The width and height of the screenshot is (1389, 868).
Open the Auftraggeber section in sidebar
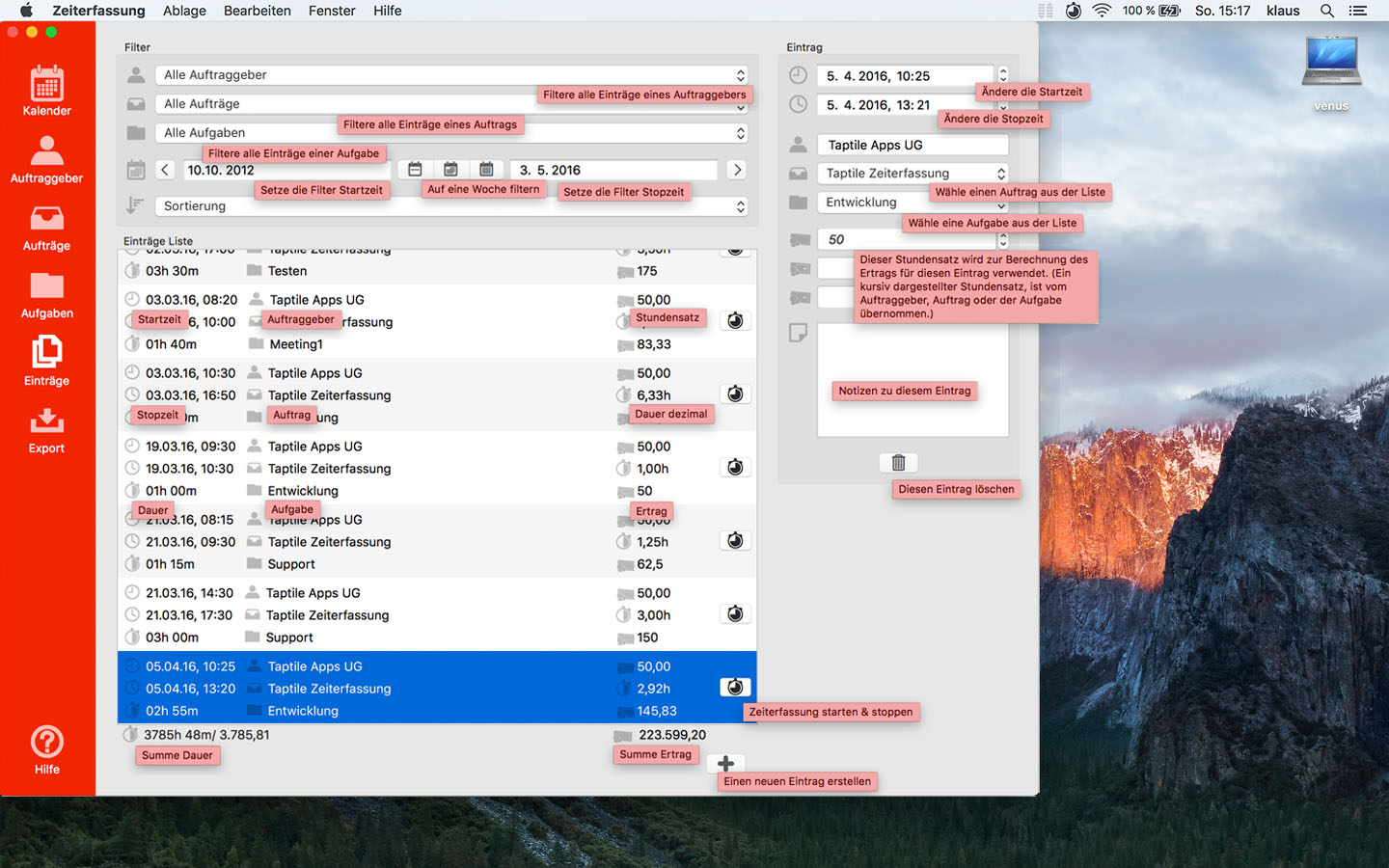[46, 158]
